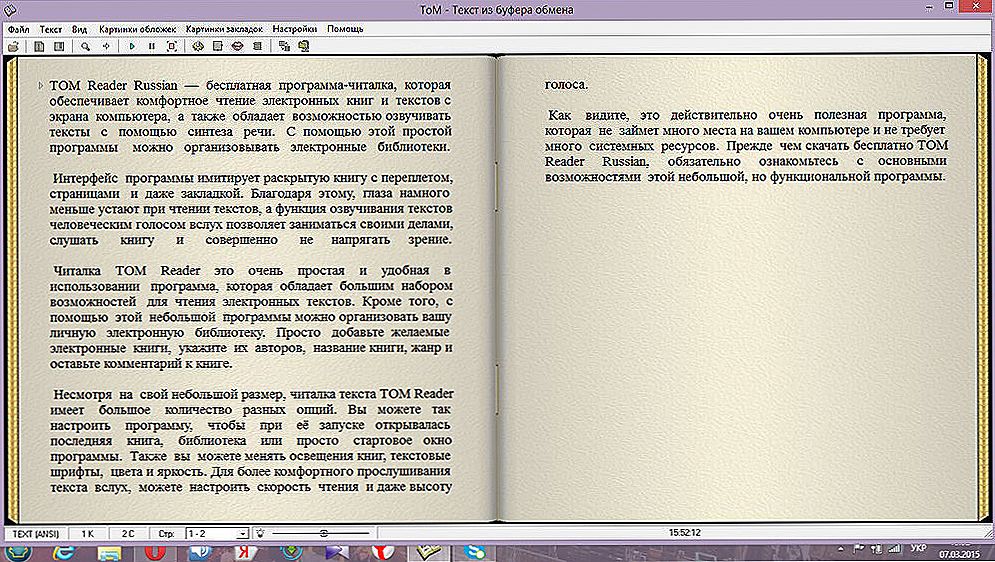Open the red Opera browser in the taskbar
The image size is (995, 562).
point(153,552)
